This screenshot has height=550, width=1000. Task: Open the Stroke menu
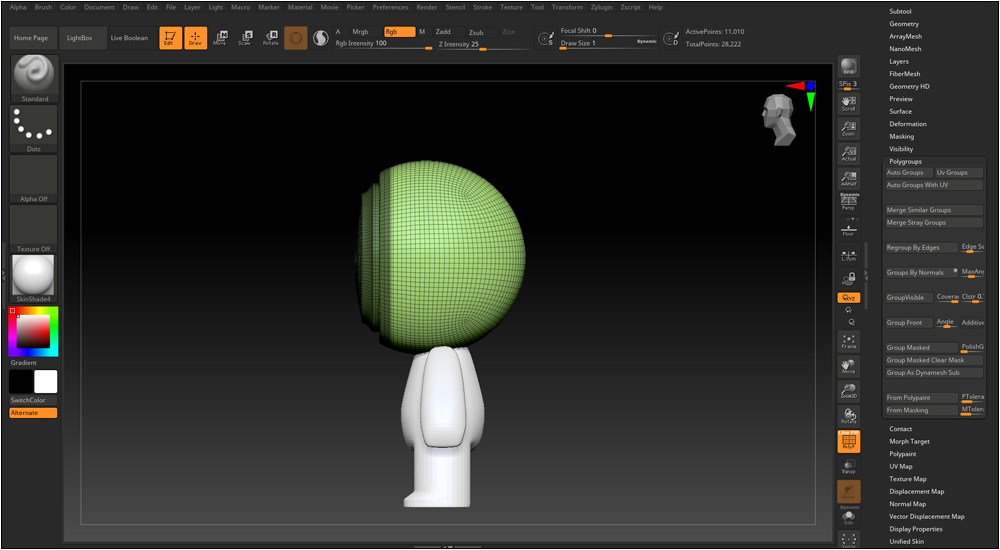482,7
